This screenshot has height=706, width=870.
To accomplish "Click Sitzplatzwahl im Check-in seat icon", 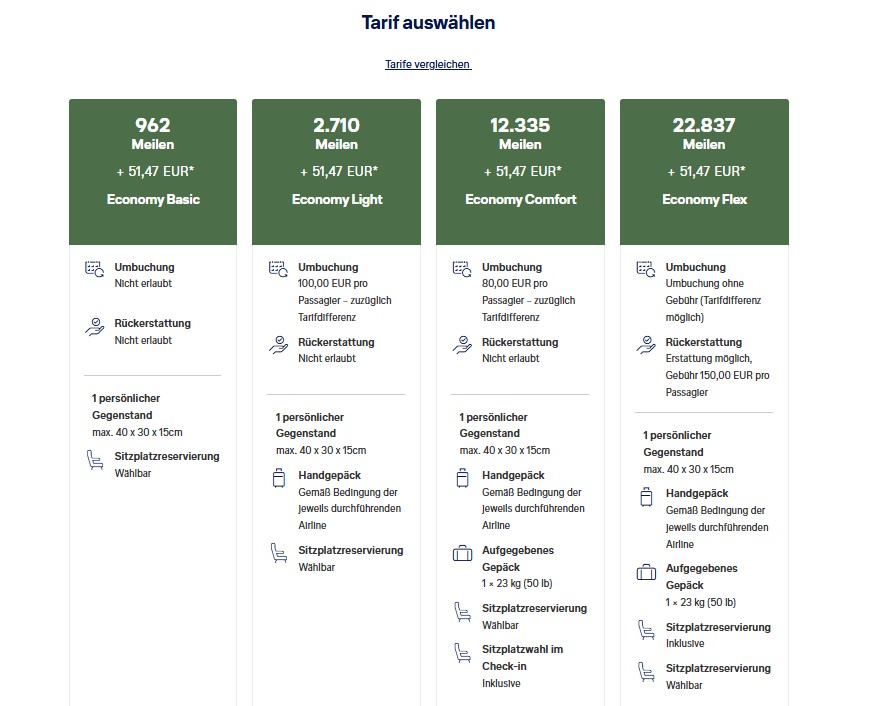I will coord(462,652).
